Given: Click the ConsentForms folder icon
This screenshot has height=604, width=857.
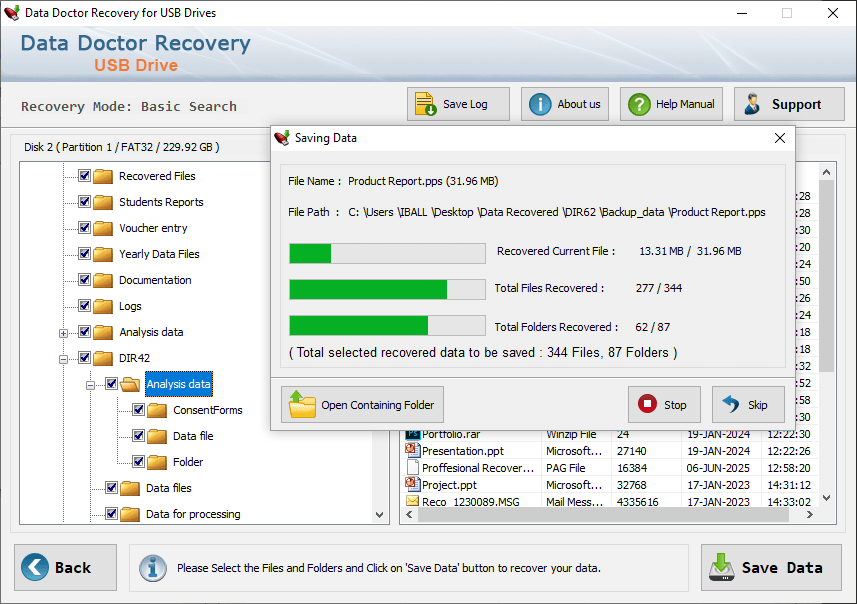Looking at the screenshot, I should click(157, 410).
